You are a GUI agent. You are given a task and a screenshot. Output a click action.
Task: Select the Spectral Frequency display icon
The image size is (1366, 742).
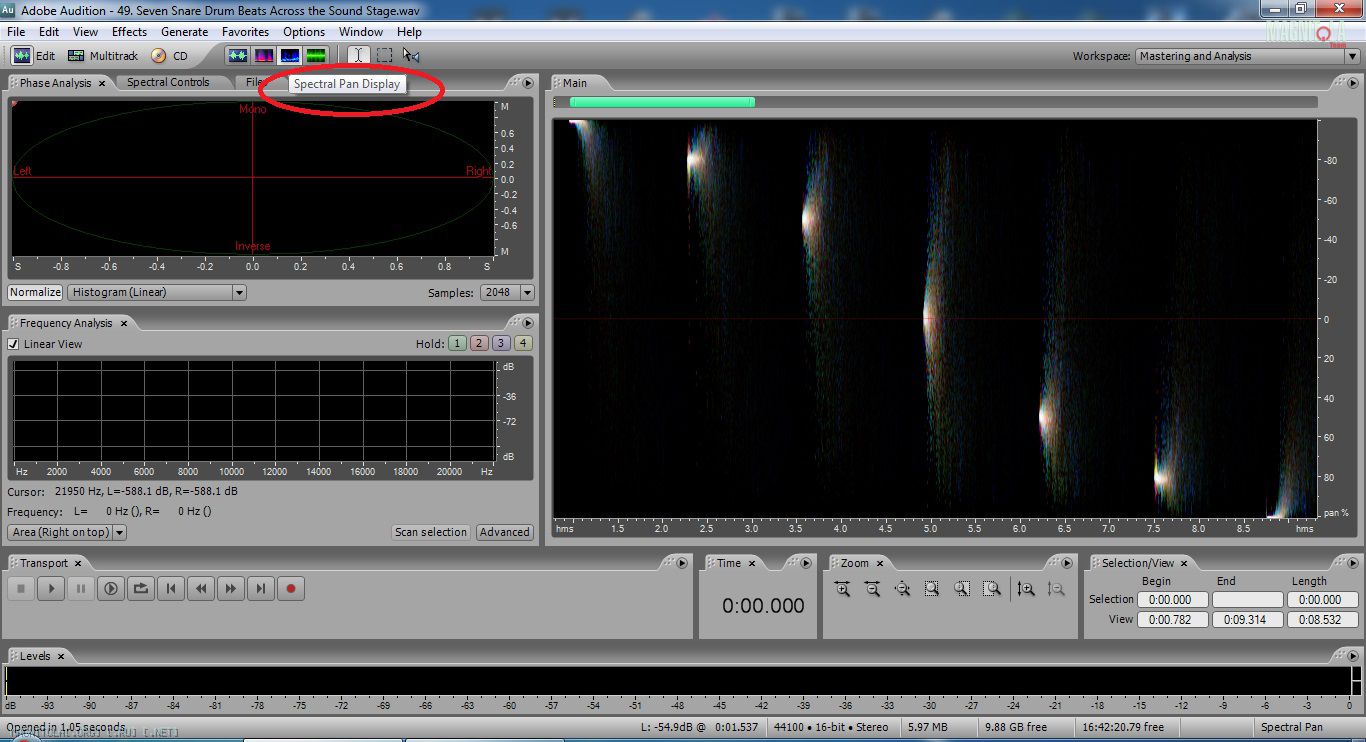(x=264, y=56)
